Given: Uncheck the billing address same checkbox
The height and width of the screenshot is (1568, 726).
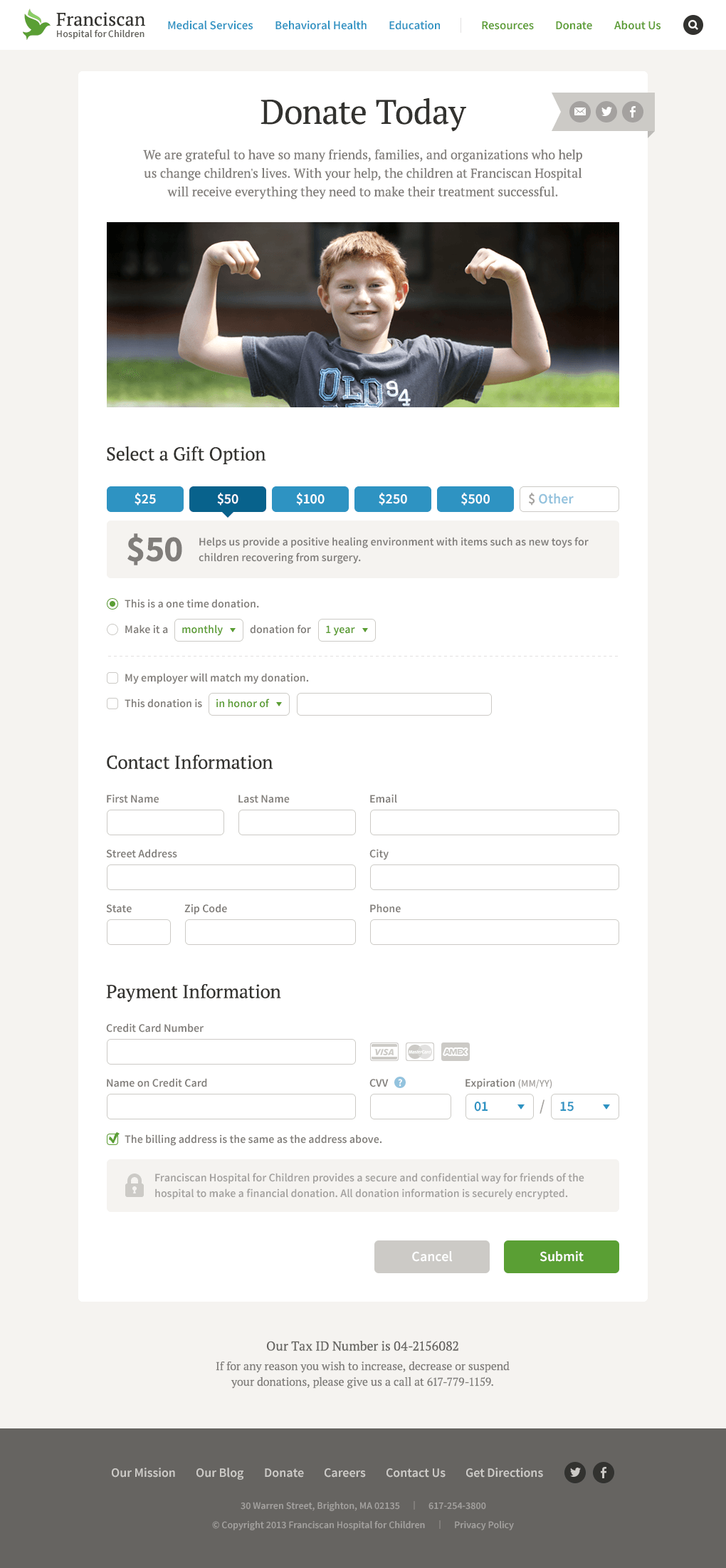Looking at the screenshot, I should pos(112,1139).
